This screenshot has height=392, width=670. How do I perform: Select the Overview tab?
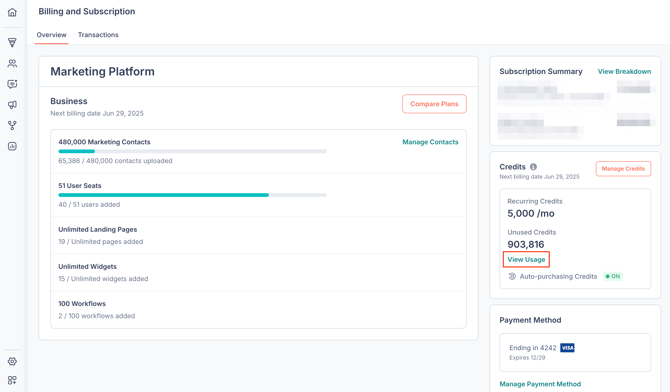[51, 35]
